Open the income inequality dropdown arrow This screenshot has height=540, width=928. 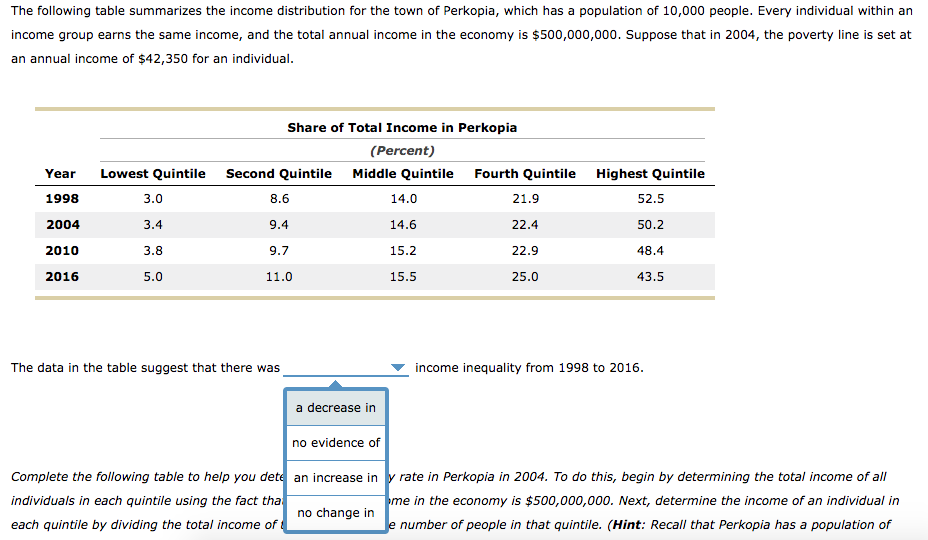(x=398, y=368)
